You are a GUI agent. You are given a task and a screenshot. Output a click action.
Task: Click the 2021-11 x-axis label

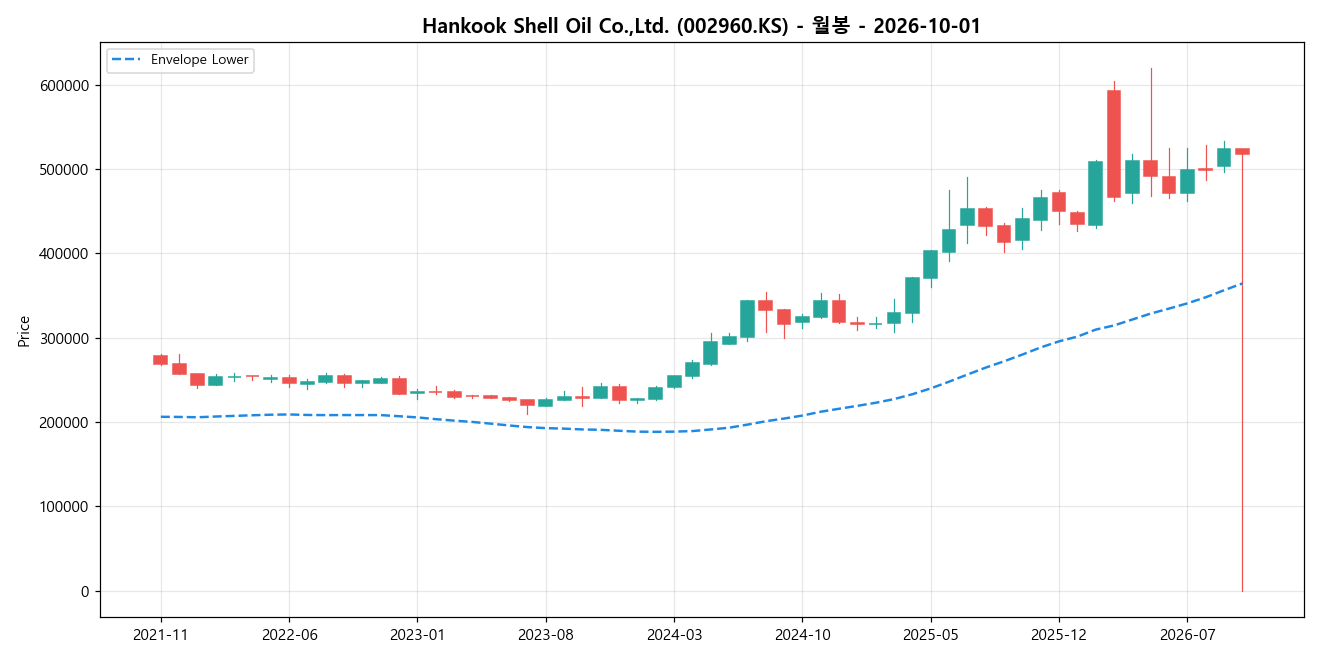pos(161,635)
